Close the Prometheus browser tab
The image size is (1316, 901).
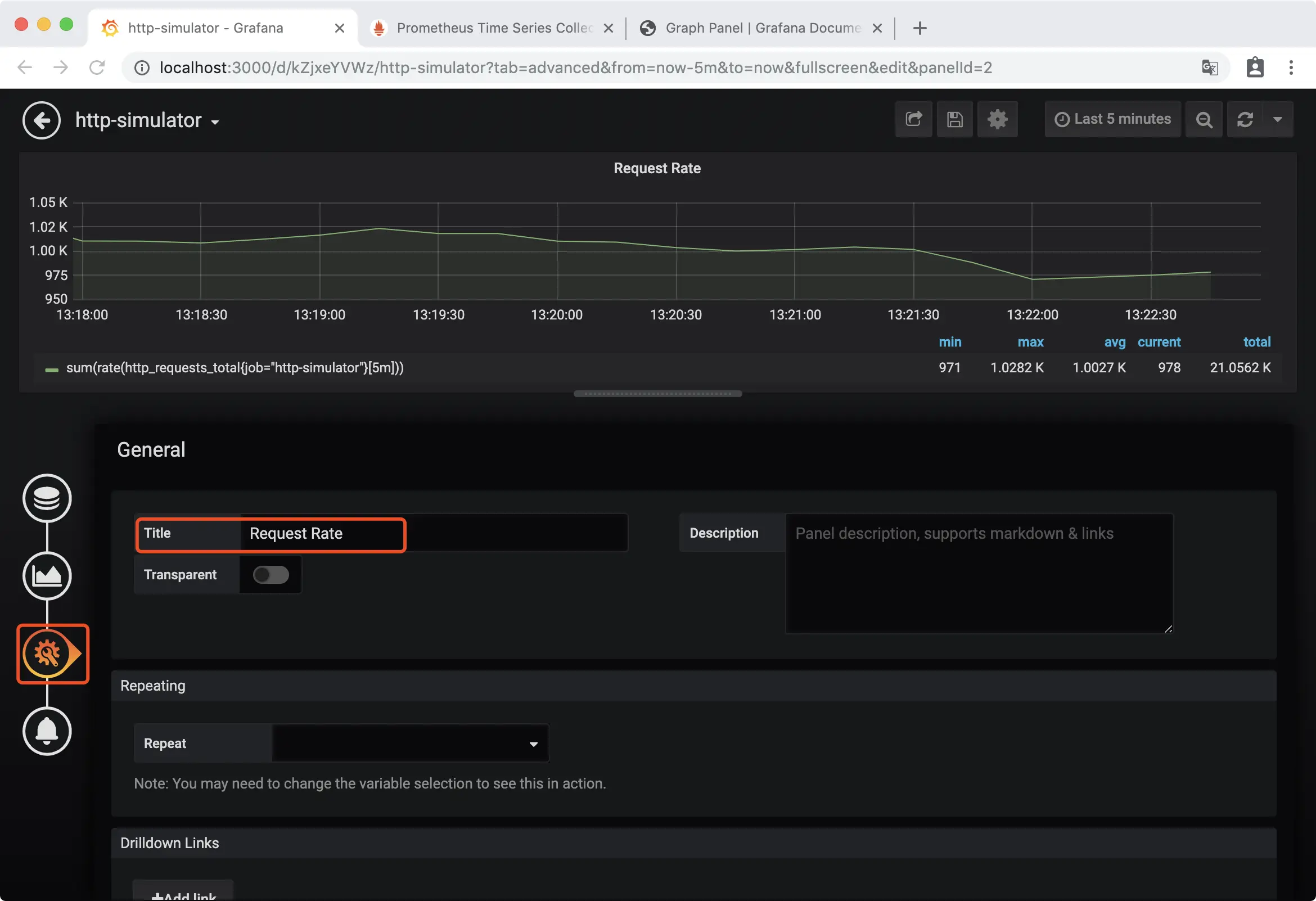[x=608, y=28]
